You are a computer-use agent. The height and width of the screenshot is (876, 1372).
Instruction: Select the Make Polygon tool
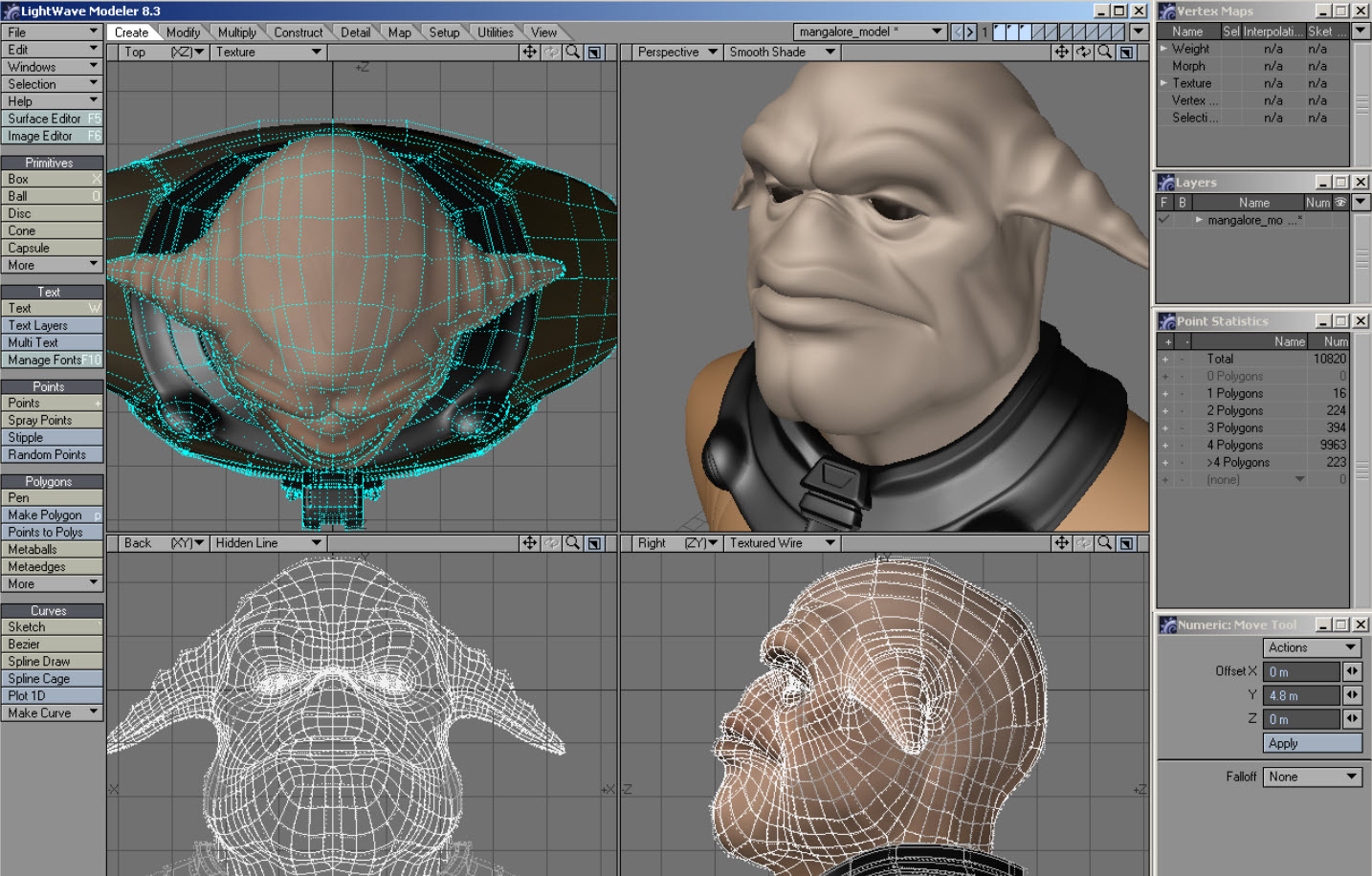pyautogui.click(x=52, y=515)
